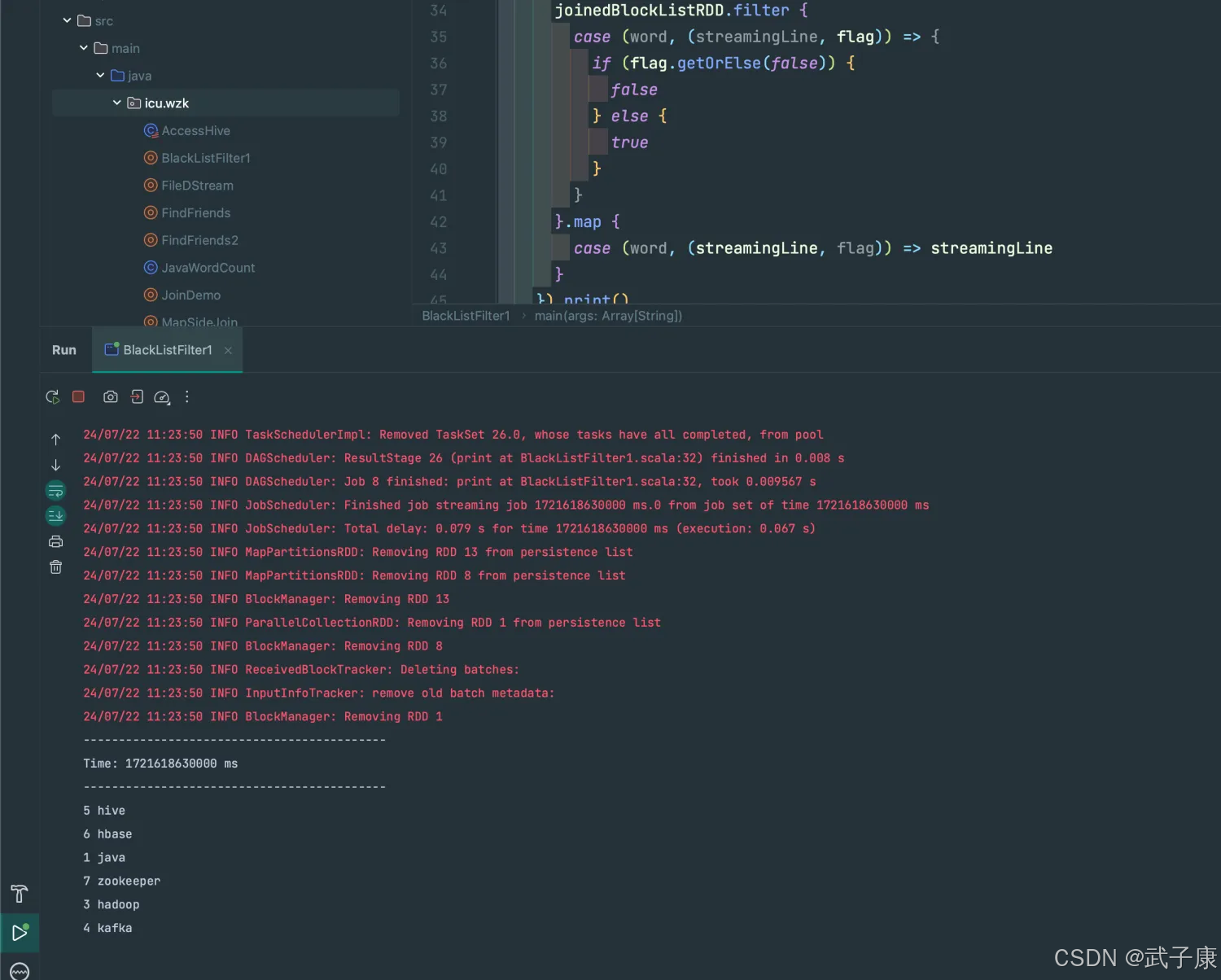Click the AccessHive class icon
The width and height of the screenshot is (1221, 980).
(x=151, y=130)
